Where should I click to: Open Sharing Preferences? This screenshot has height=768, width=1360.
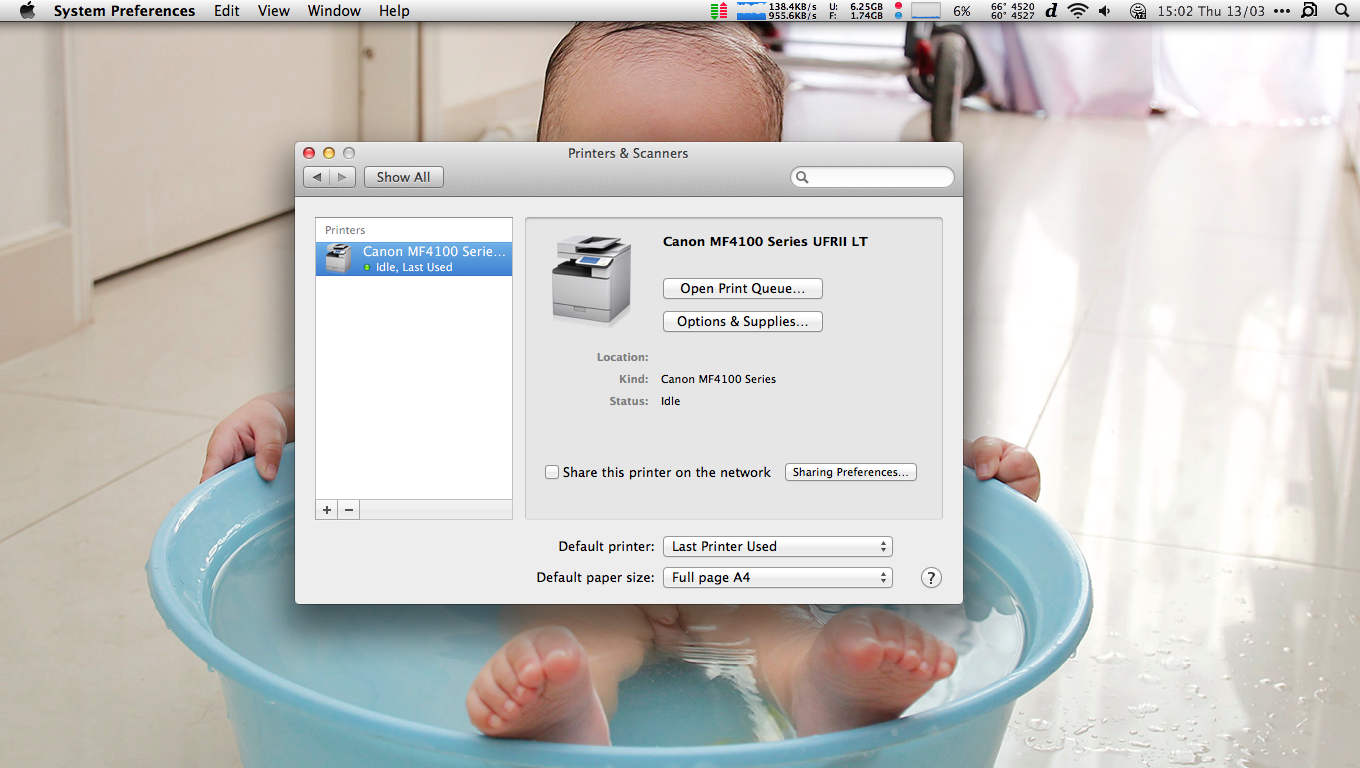click(851, 472)
